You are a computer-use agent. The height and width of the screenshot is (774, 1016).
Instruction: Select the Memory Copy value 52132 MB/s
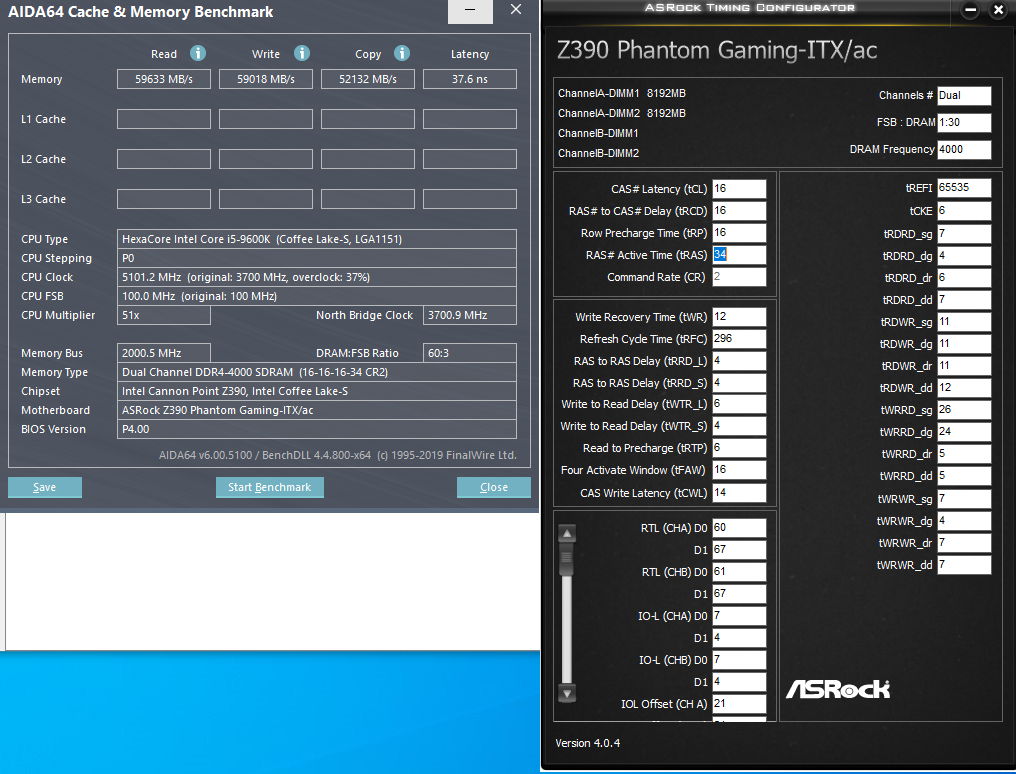pyautogui.click(x=368, y=79)
